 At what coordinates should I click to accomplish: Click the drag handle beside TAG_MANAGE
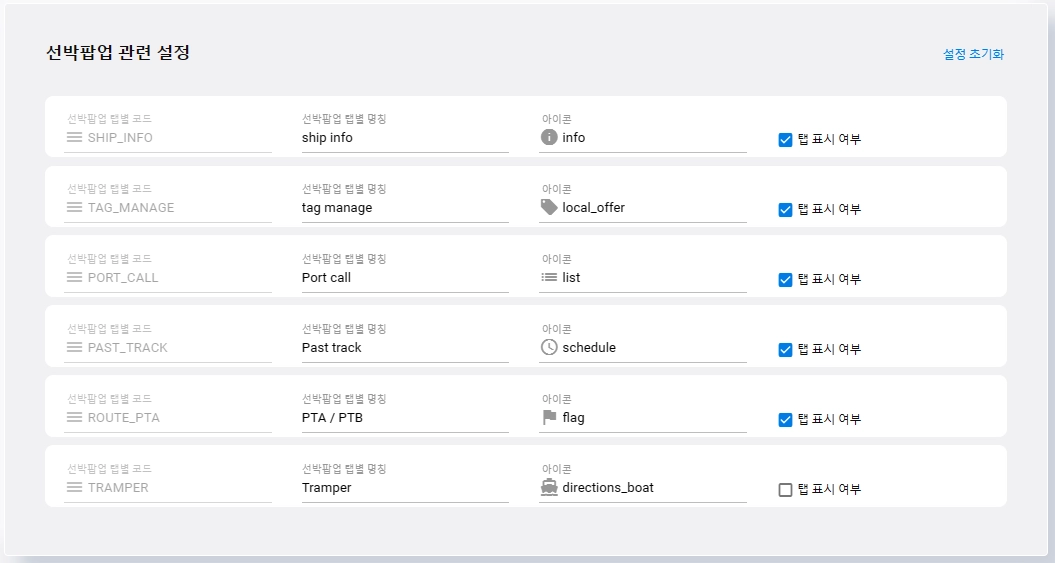(x=74, y=207)
